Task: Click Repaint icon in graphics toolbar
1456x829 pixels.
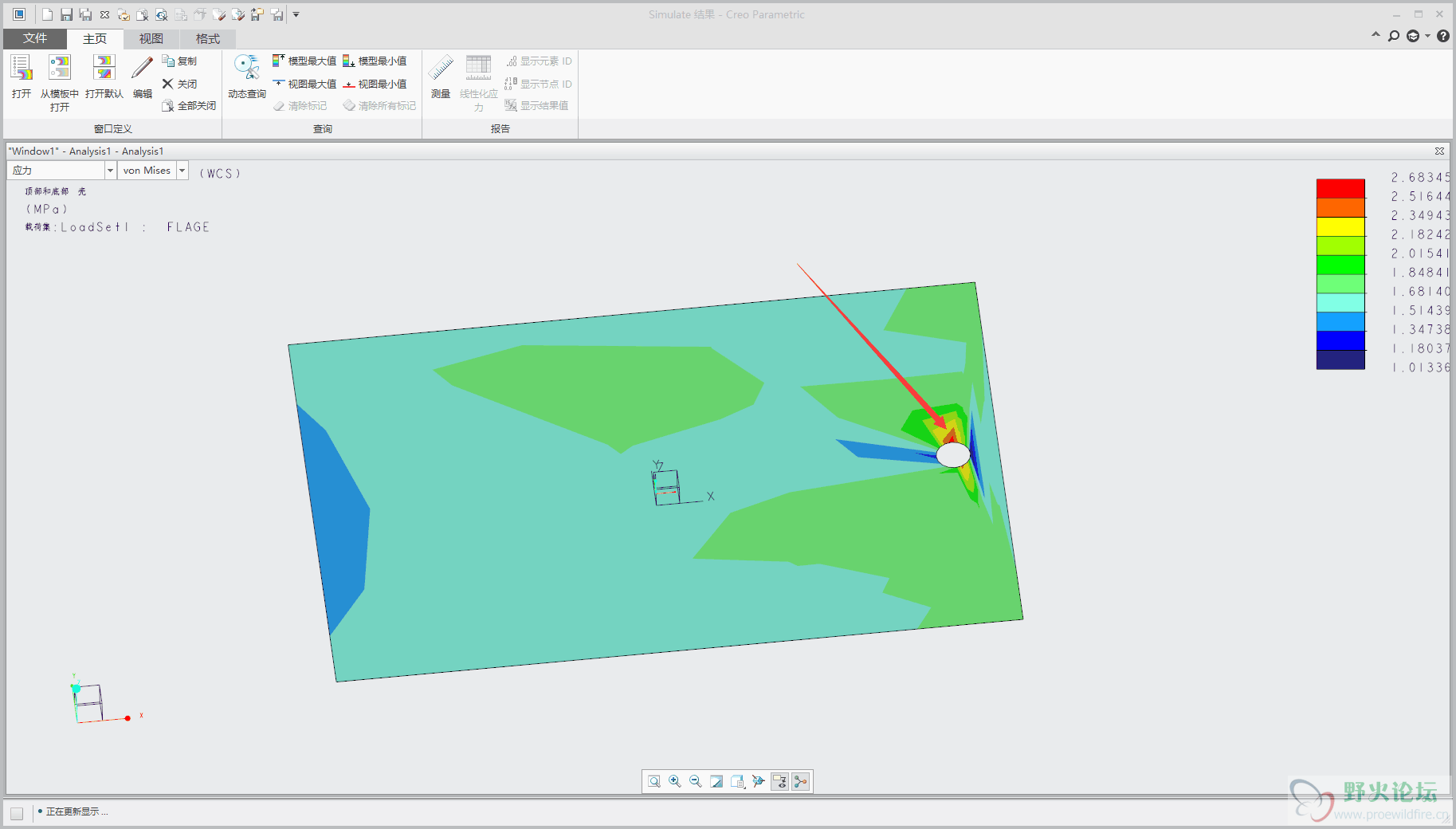Action: 716,781
